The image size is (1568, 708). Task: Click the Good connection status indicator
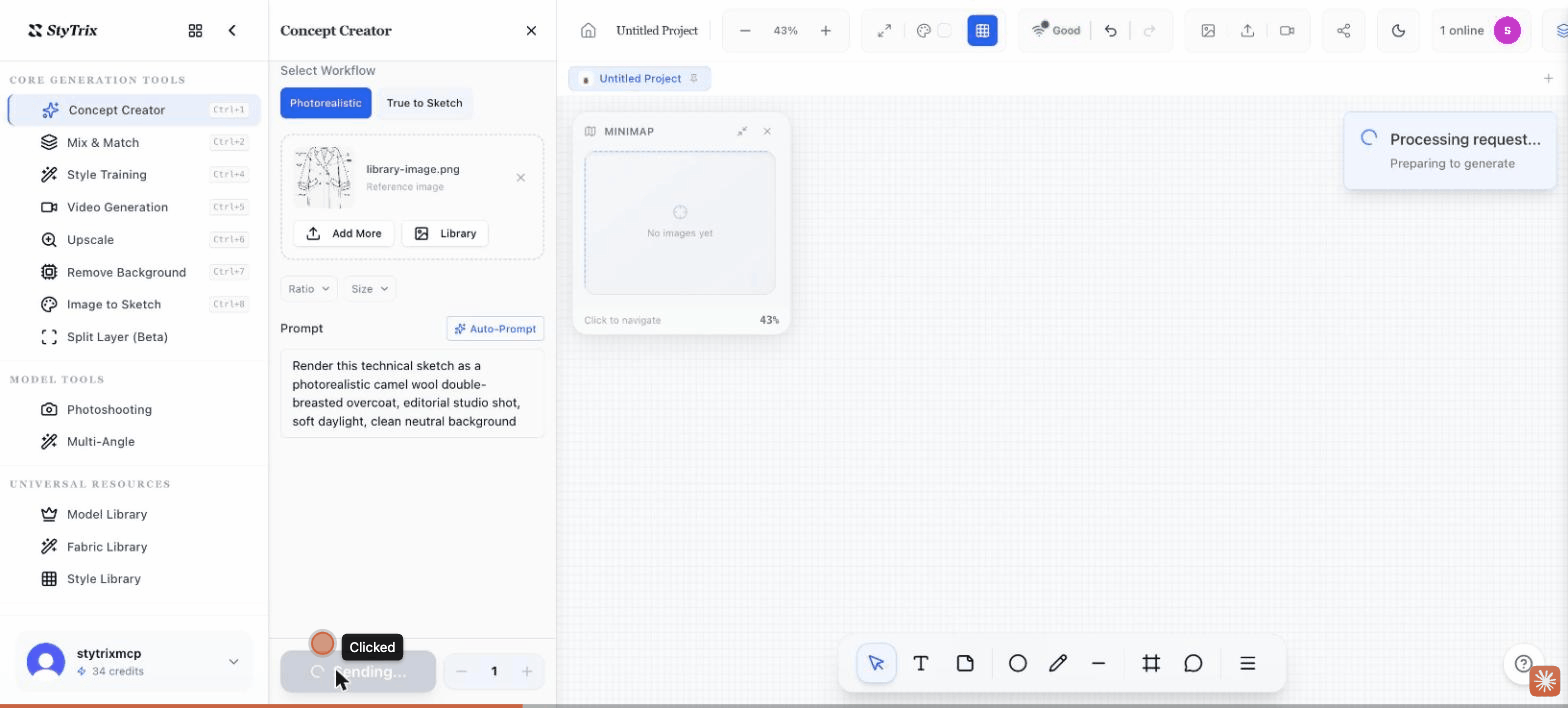1056,31
